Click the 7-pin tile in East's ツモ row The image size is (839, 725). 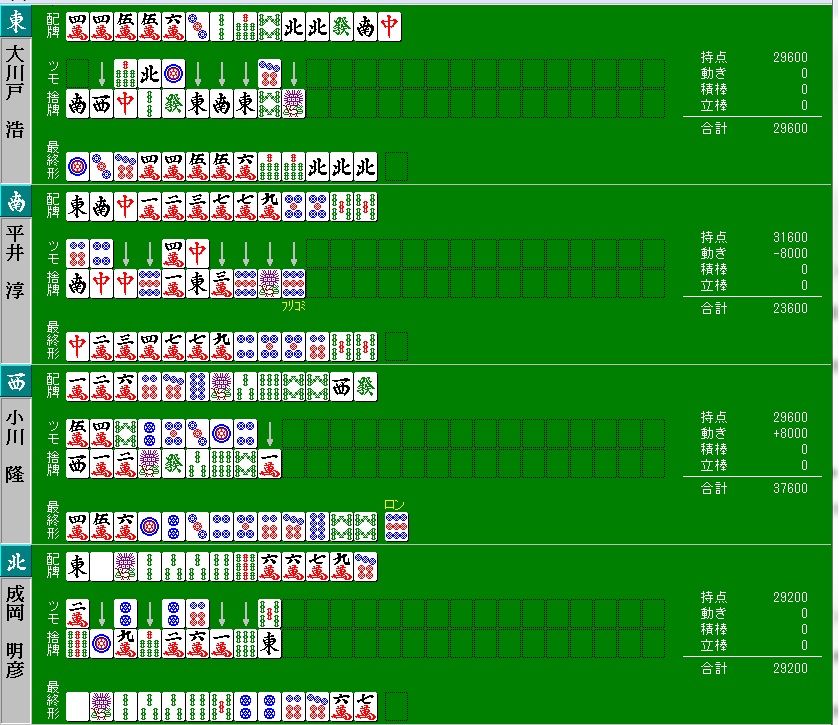coord(270,74)
